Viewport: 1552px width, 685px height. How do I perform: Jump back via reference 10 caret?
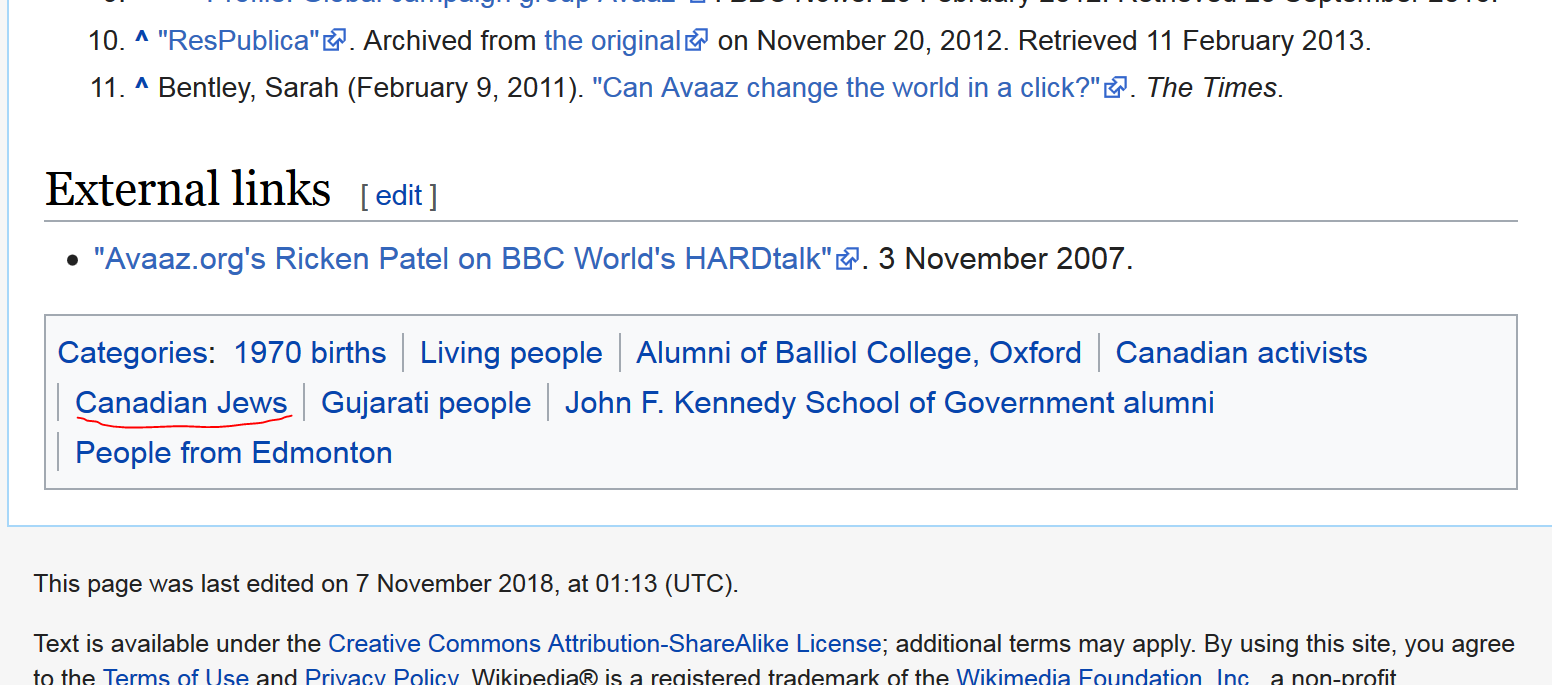[141, 41]
